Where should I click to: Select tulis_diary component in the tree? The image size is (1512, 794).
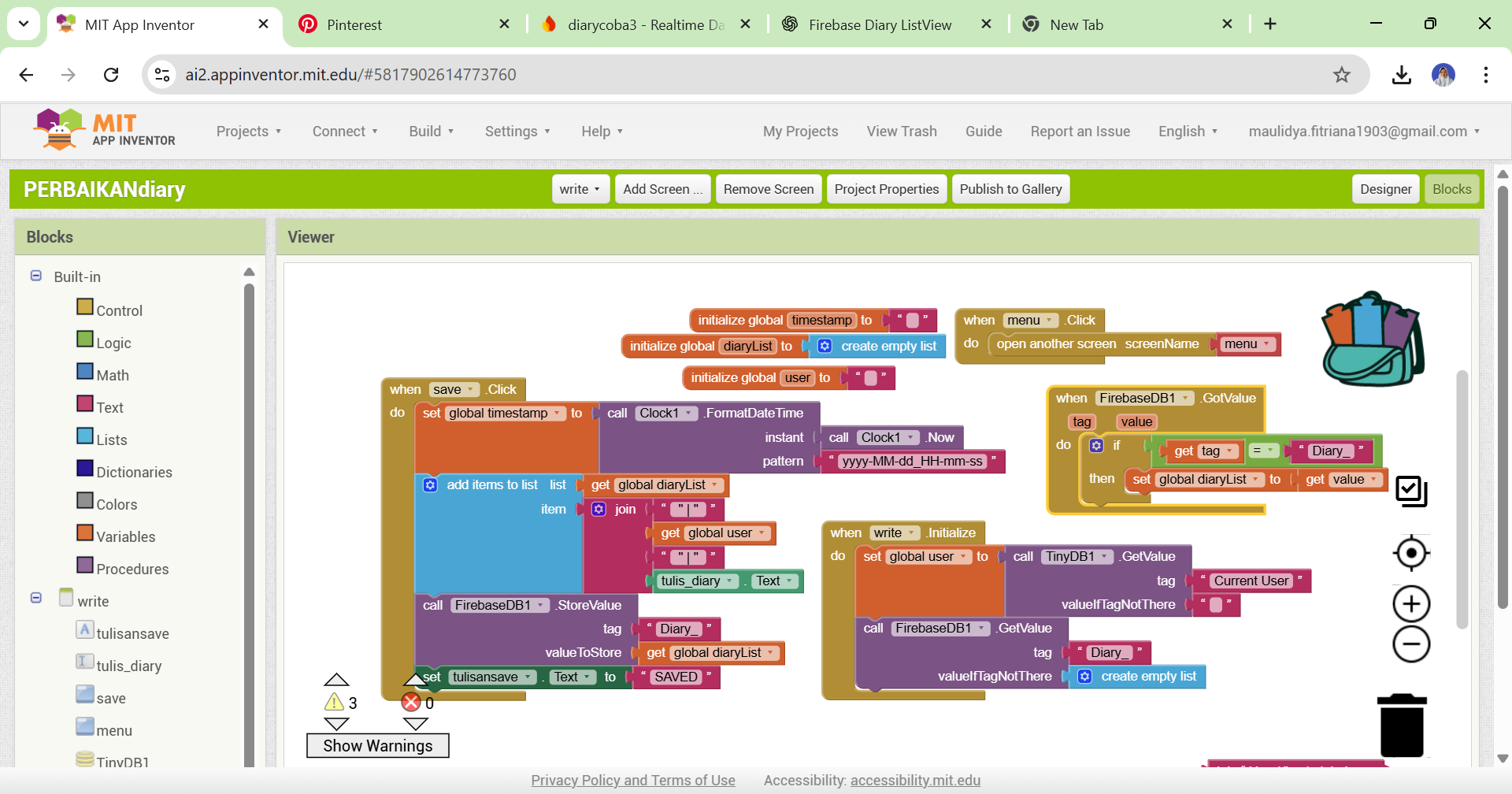[128, 666]
